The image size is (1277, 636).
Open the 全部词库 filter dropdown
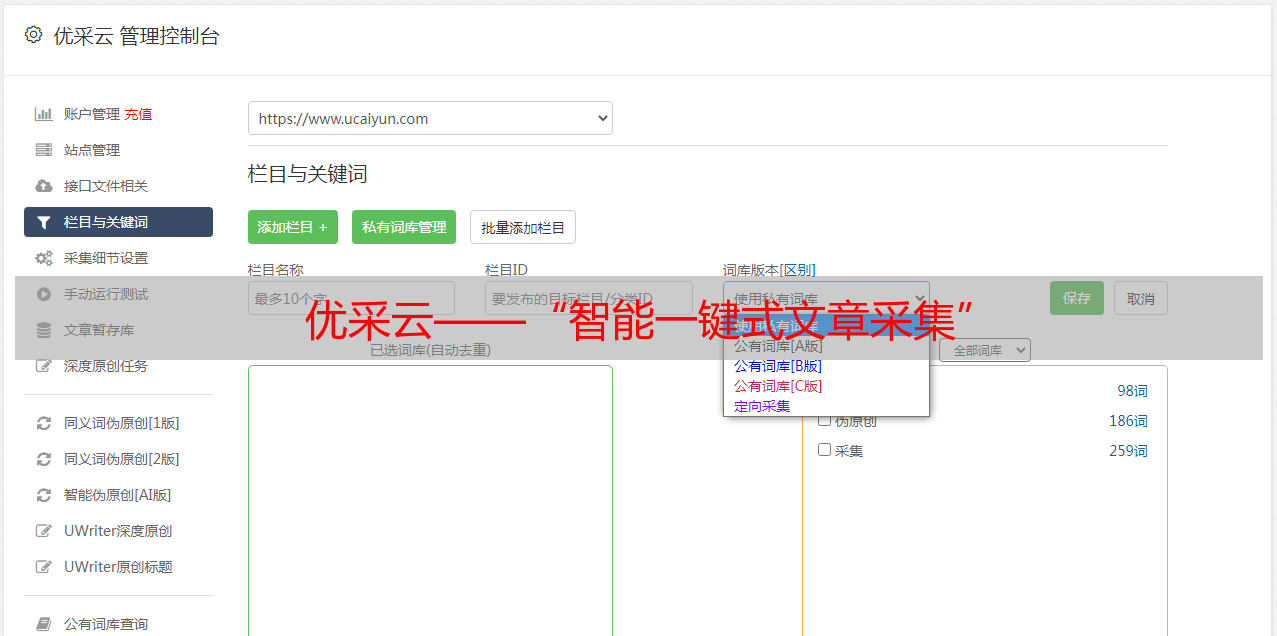(985, 350)
